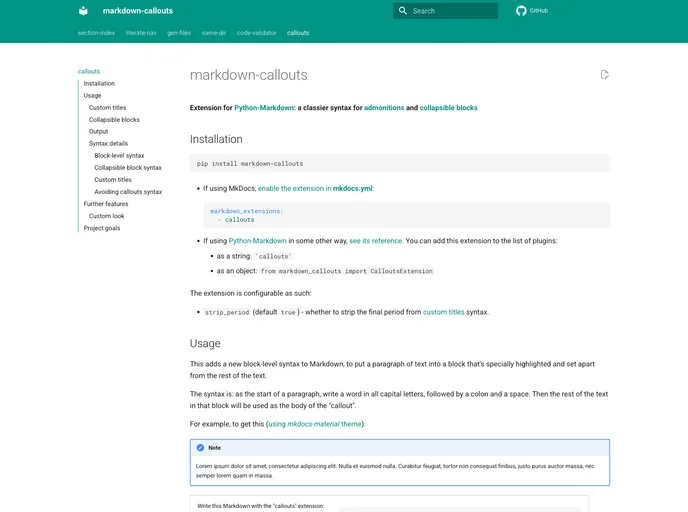
Task: Jump to Usage in sidebar
Action: click(x=93, y=95)
